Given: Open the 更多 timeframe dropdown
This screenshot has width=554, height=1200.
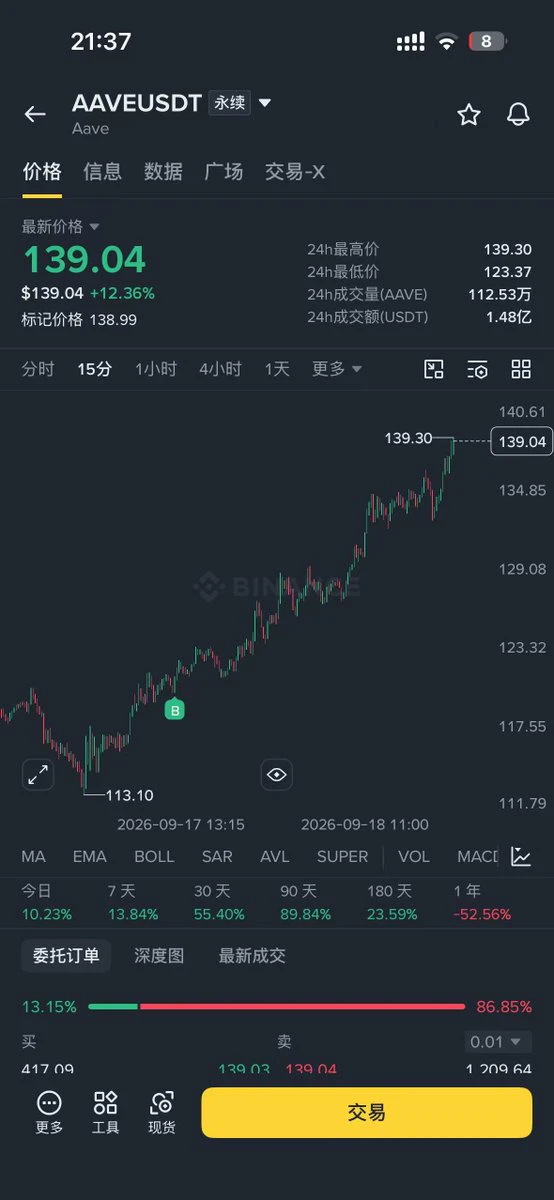Looking at the screenshot, I should 337,369.
